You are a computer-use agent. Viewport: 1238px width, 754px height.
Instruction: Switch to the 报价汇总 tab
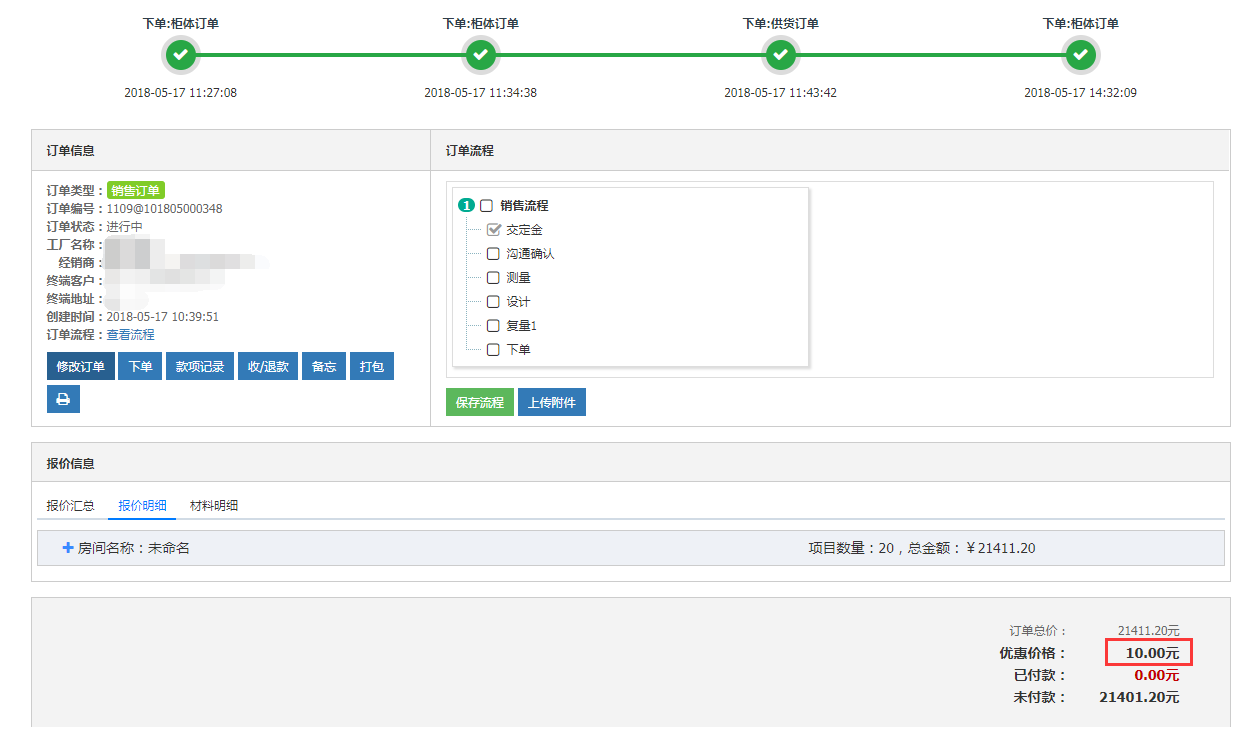coord(70,506)
